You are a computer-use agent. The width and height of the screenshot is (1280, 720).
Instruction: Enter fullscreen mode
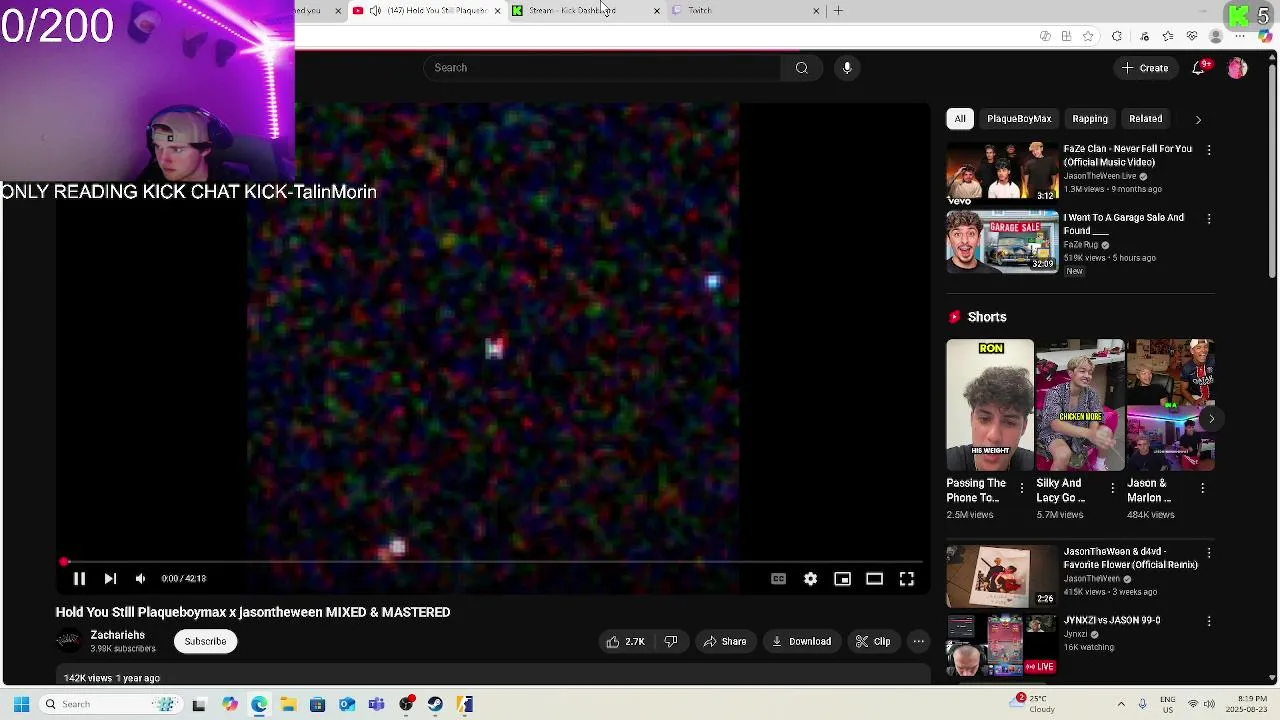(906, 578)
